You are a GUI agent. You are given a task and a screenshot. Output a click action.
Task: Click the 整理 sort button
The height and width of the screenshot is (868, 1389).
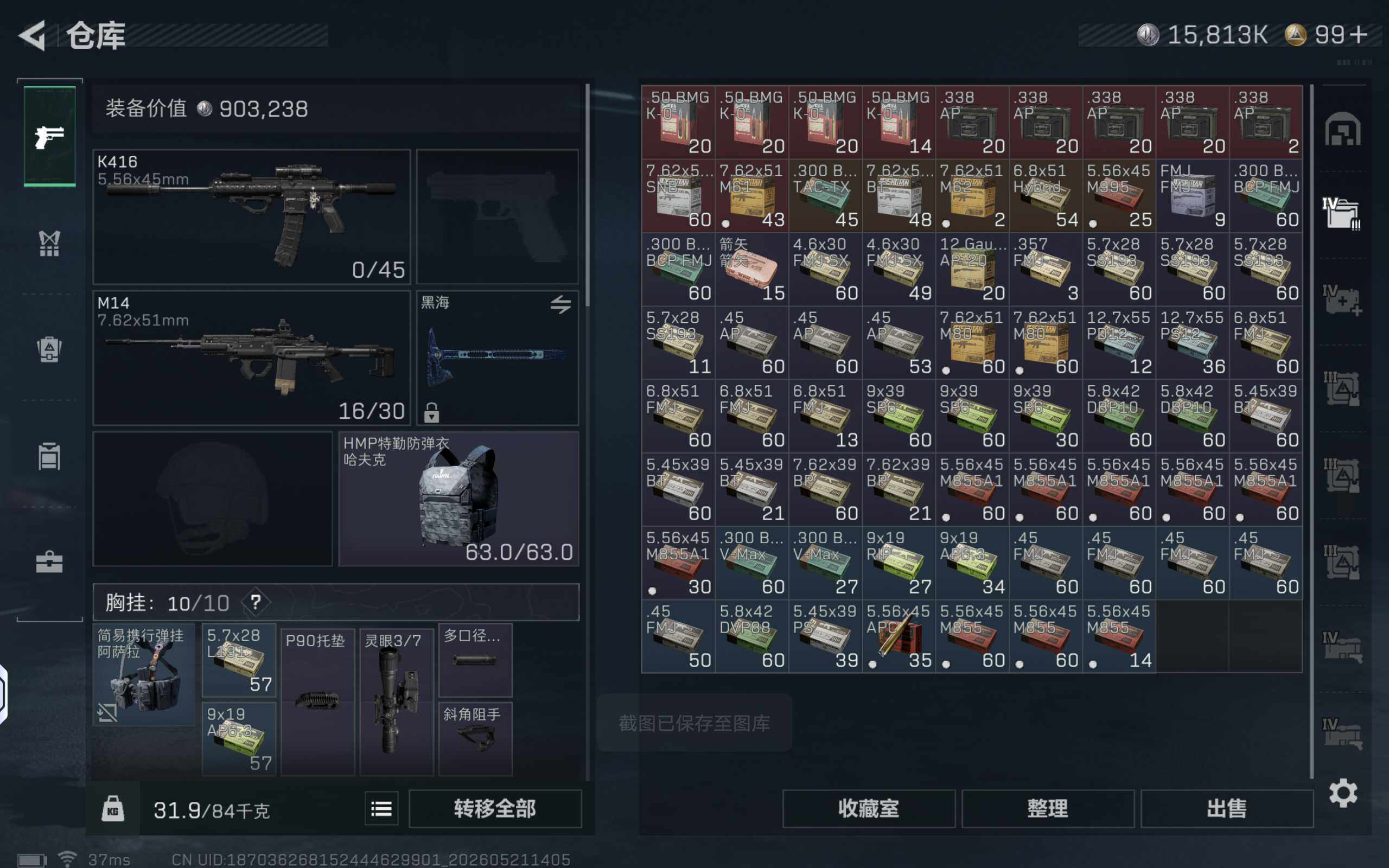pyautogui.click(x=1048, y=809)
